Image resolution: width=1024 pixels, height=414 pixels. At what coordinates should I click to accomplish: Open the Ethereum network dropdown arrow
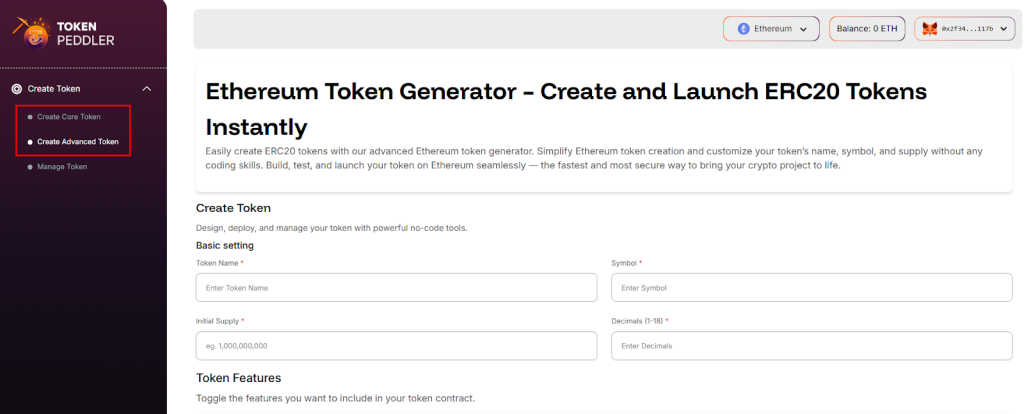coord(803,29)
